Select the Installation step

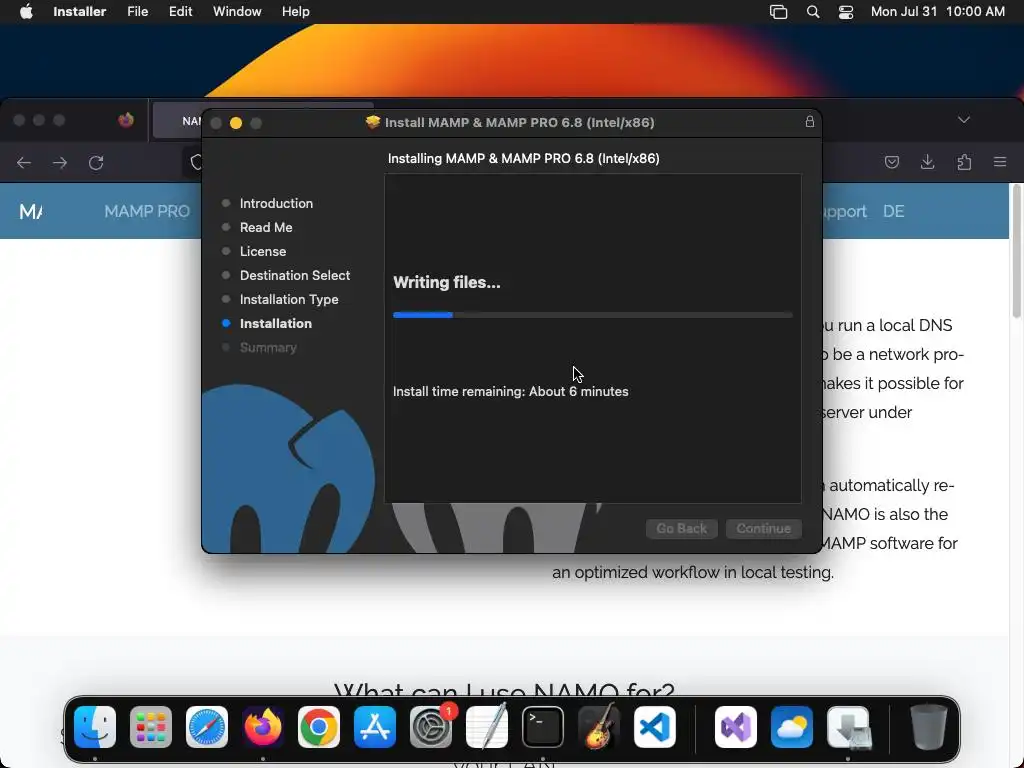pyautogui.click(x=276, y=324)
